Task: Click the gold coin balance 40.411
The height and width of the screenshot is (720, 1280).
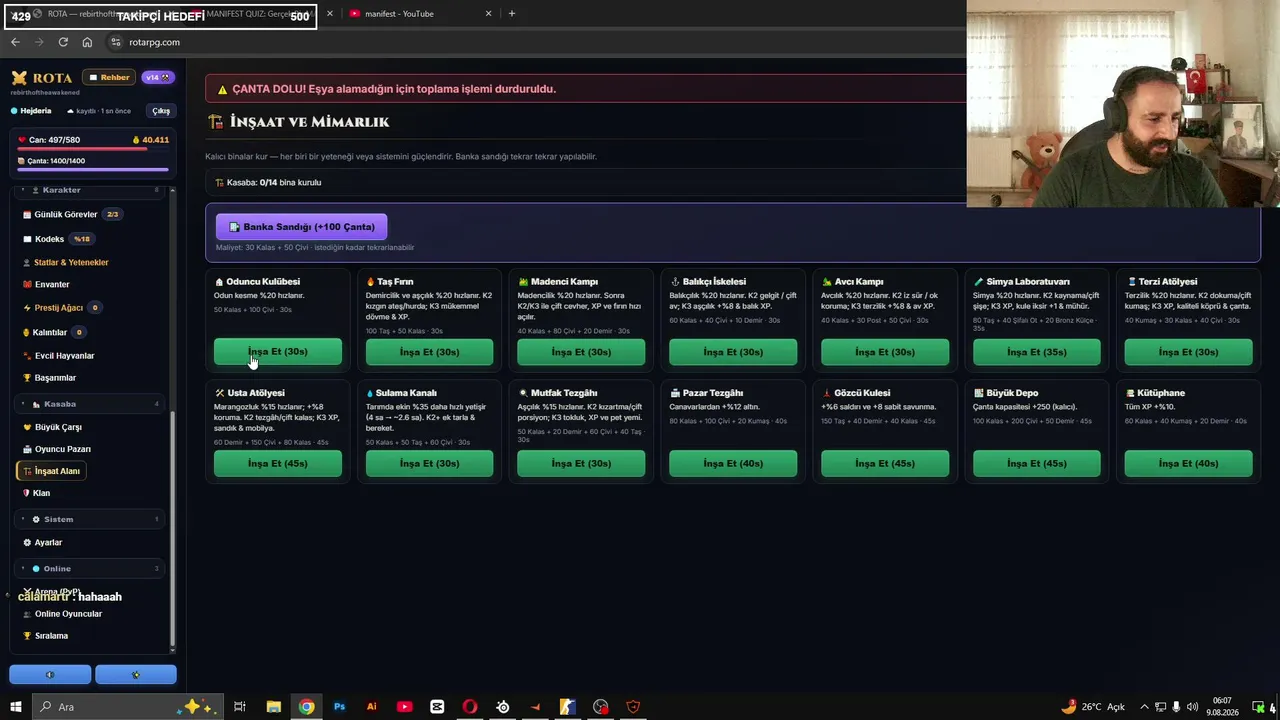Action: (x=151, y=140)
